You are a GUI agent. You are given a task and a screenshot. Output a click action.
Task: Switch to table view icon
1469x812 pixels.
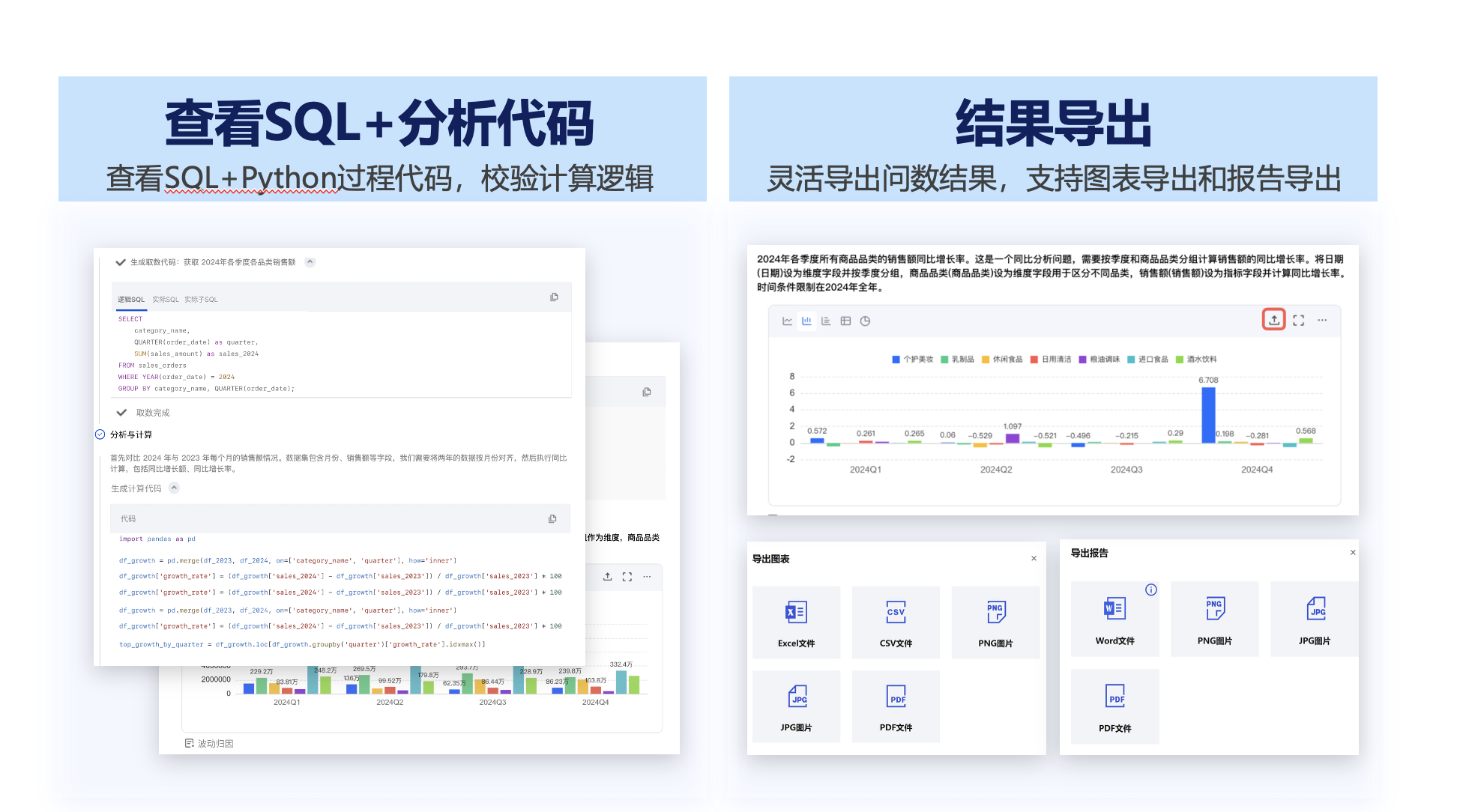[845, 321]
